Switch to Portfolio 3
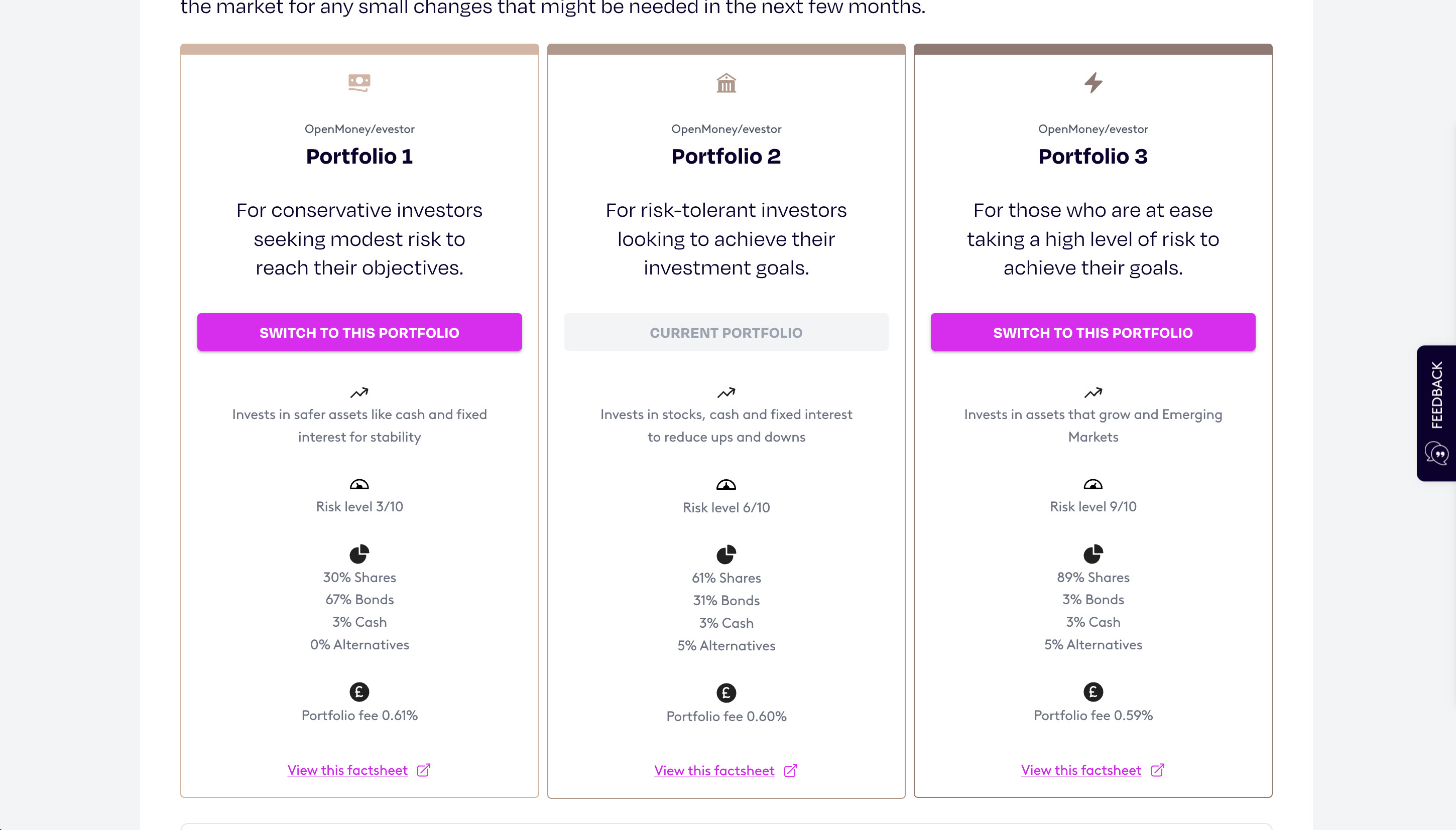 tap(1093, 332)
